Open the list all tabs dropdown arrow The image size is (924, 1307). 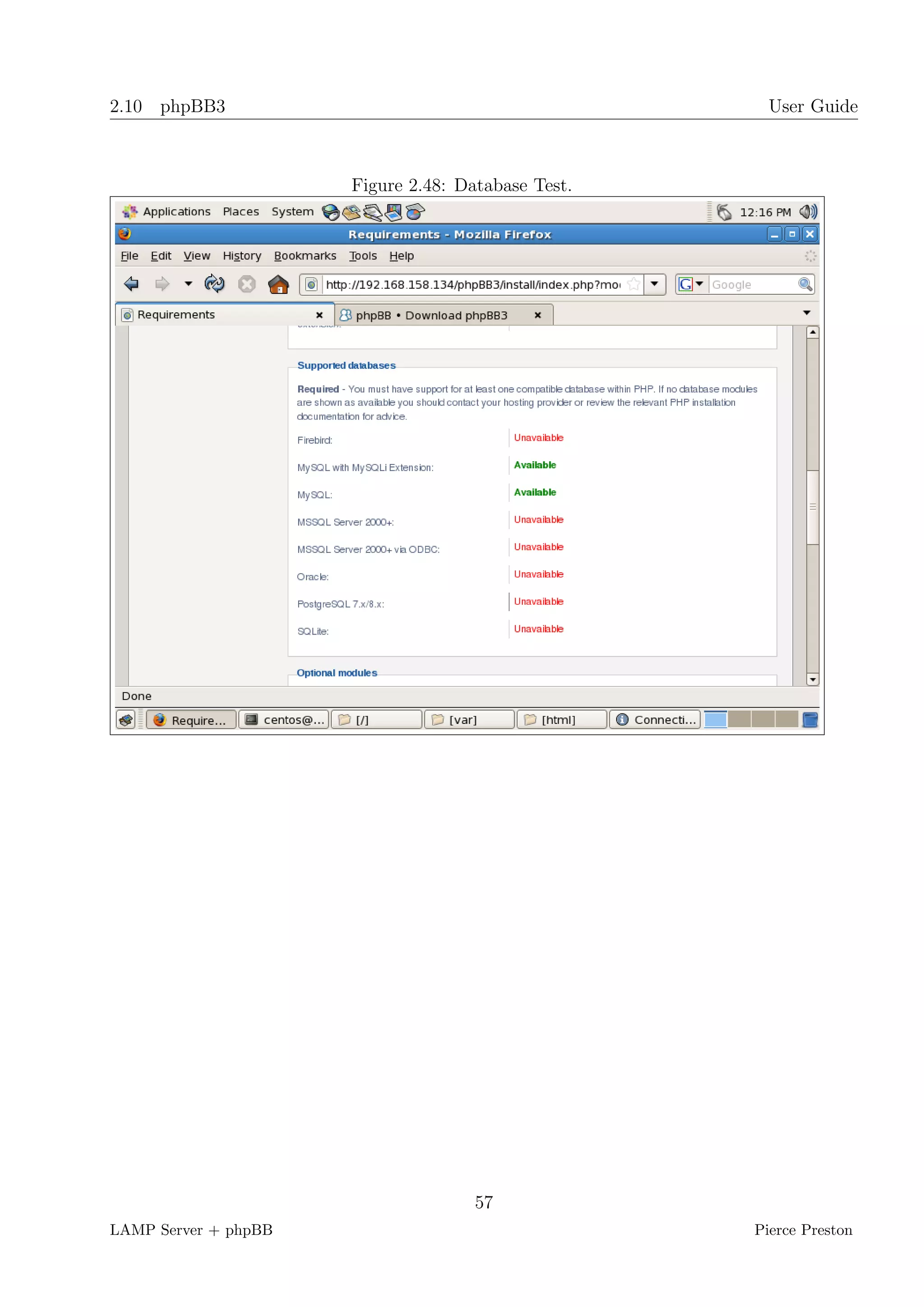coord(806,313)
